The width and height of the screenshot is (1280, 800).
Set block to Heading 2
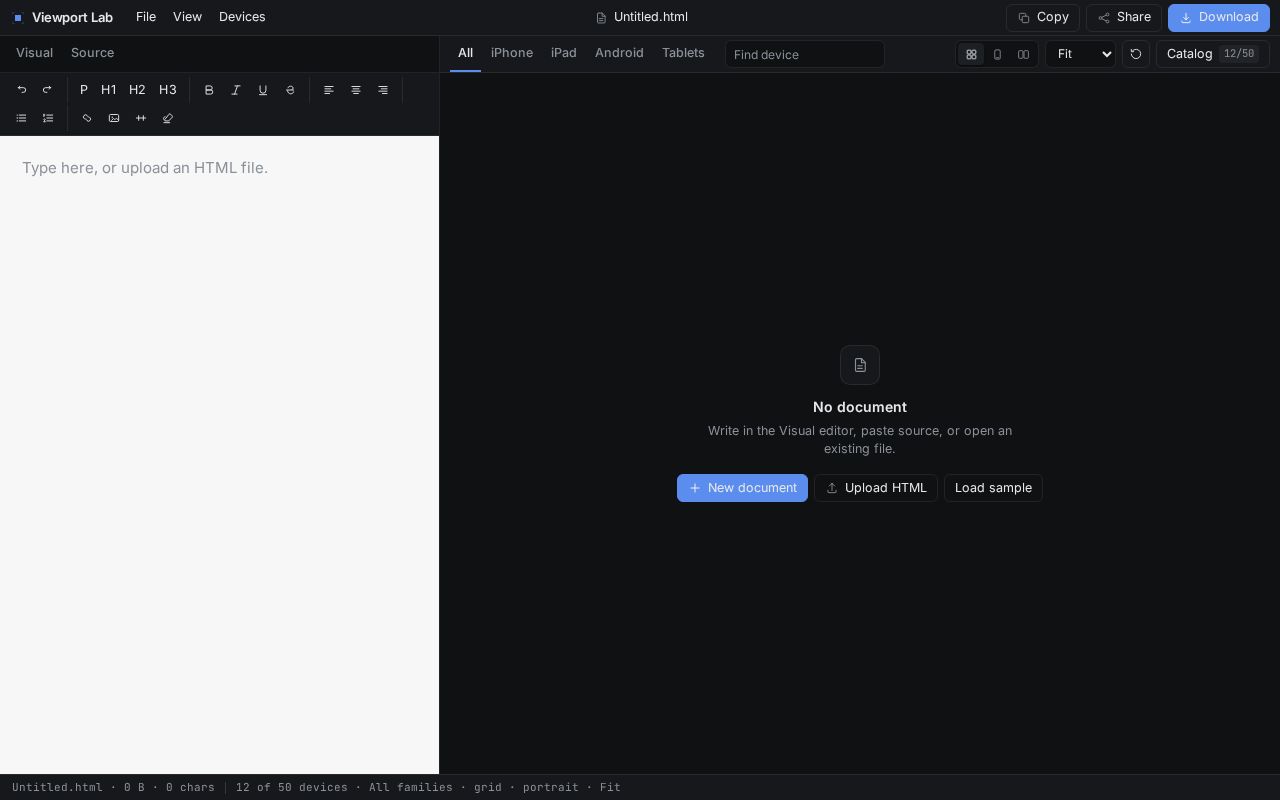(137, 90)
